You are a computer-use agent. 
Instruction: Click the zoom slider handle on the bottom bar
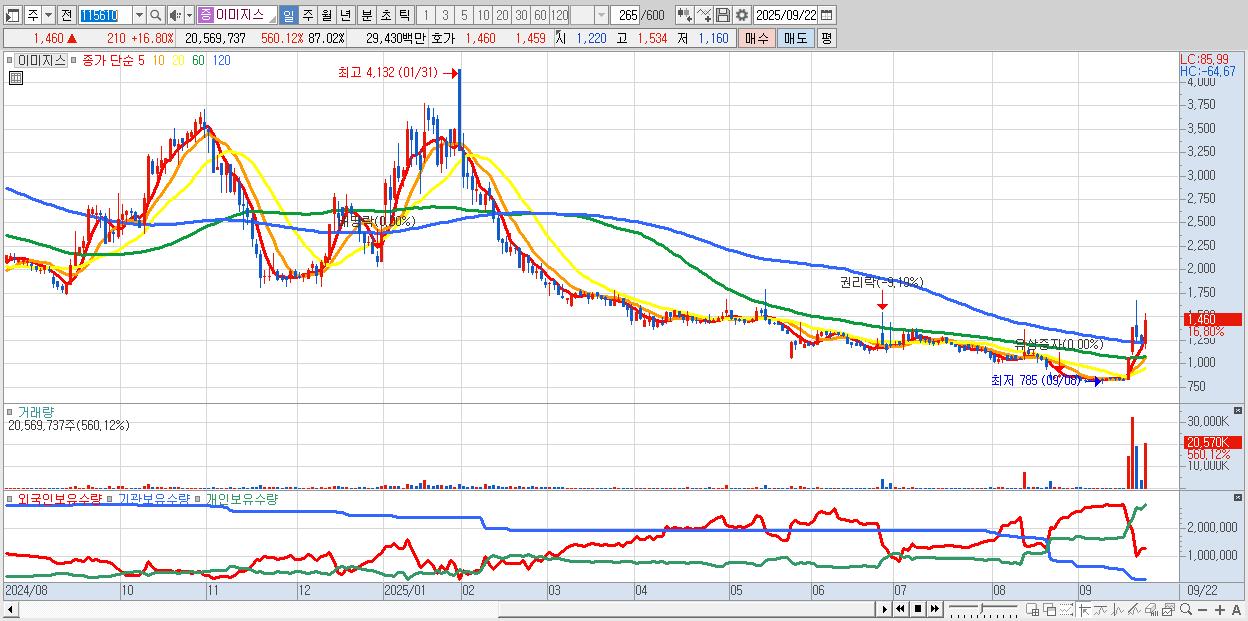click(981, 608)
